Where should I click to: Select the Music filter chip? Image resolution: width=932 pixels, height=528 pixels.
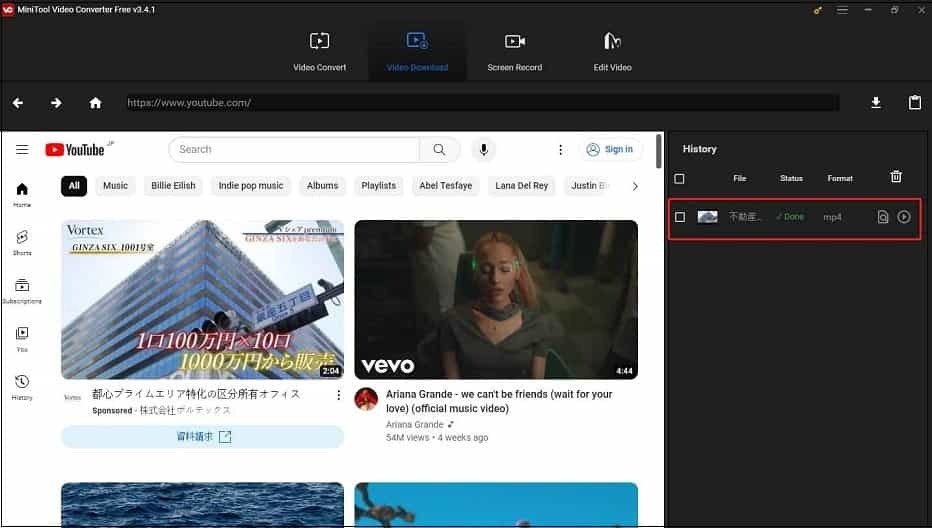tap(115, 186)
